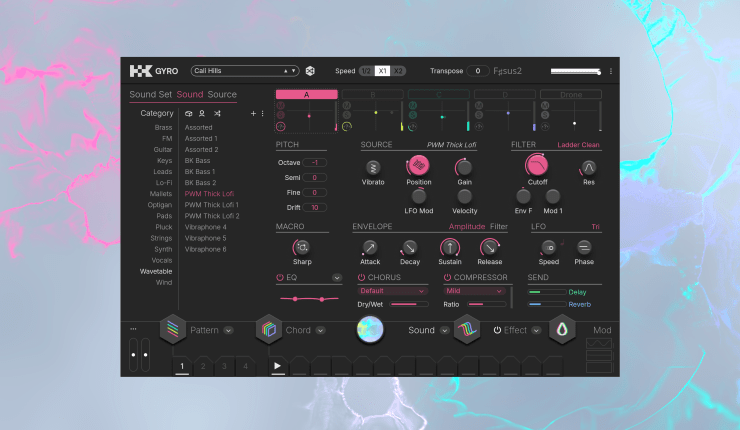Select layer D tab
The width and height of the screenshot is (740, 430).
[505, 94]
